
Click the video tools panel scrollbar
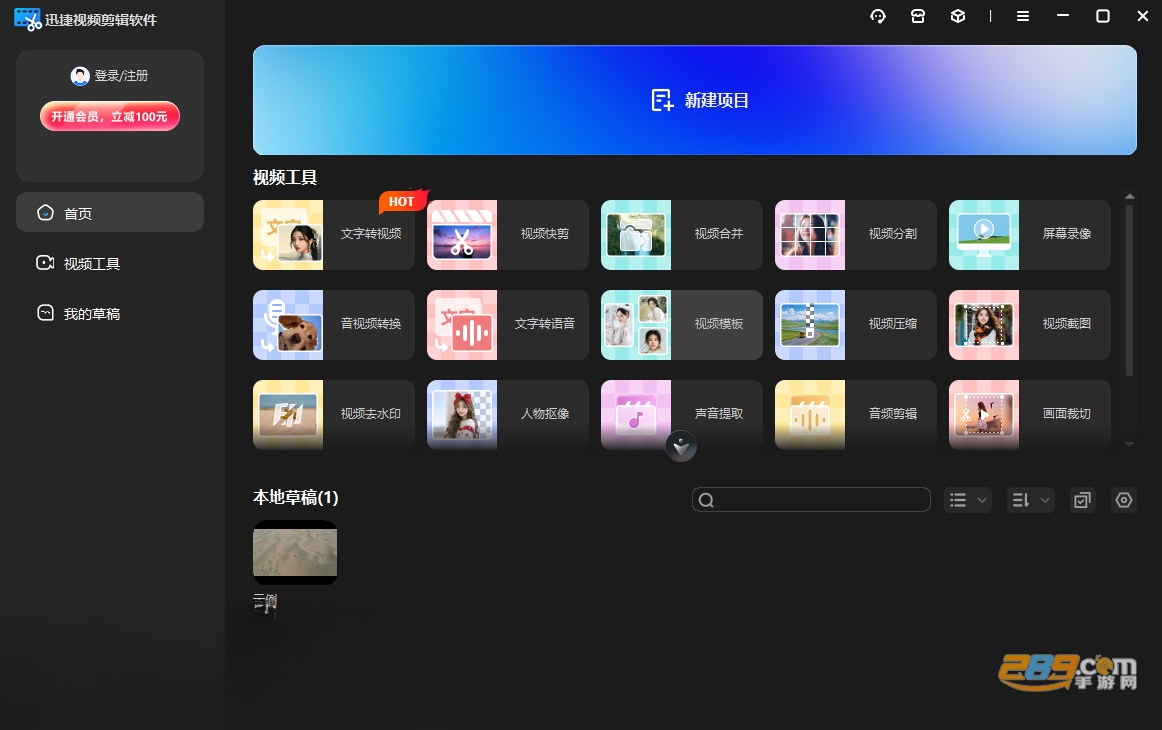coord(1129,290)
